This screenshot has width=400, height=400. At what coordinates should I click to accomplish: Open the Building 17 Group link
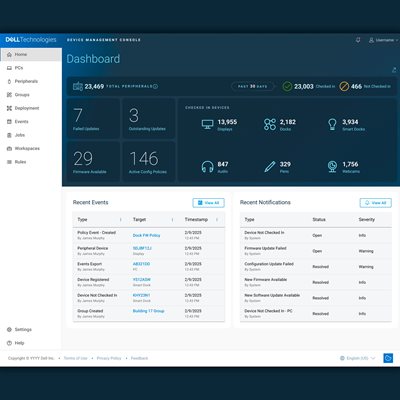[x=149, y=311]
